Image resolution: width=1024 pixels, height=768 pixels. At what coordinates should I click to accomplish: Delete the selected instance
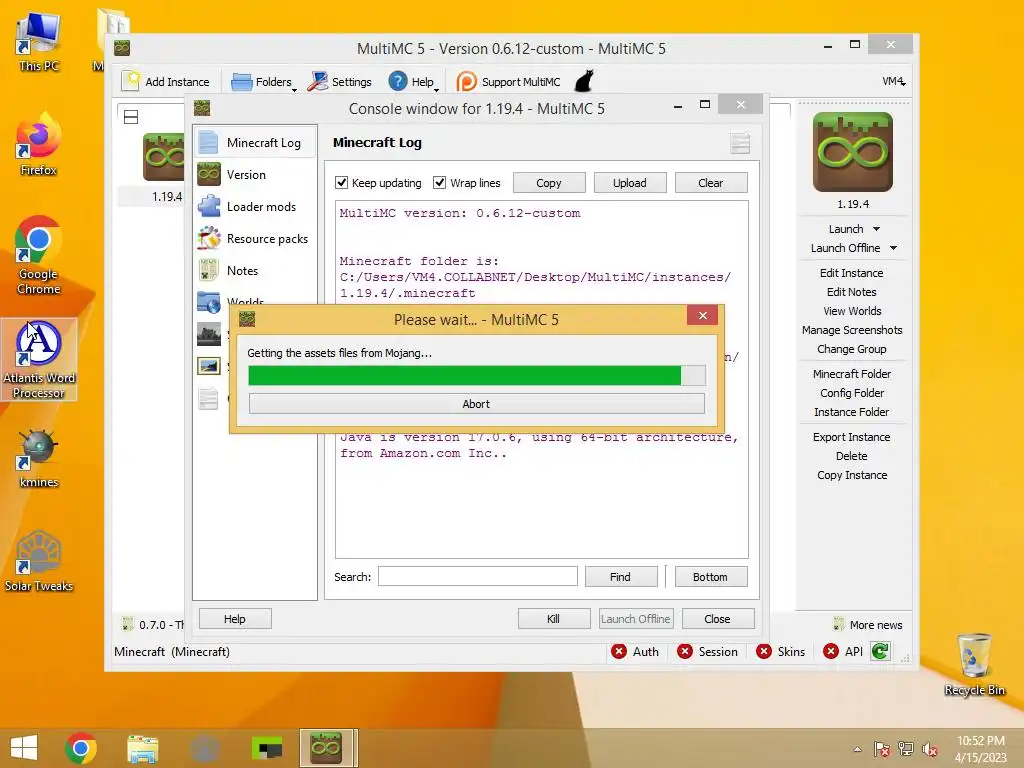852,456
